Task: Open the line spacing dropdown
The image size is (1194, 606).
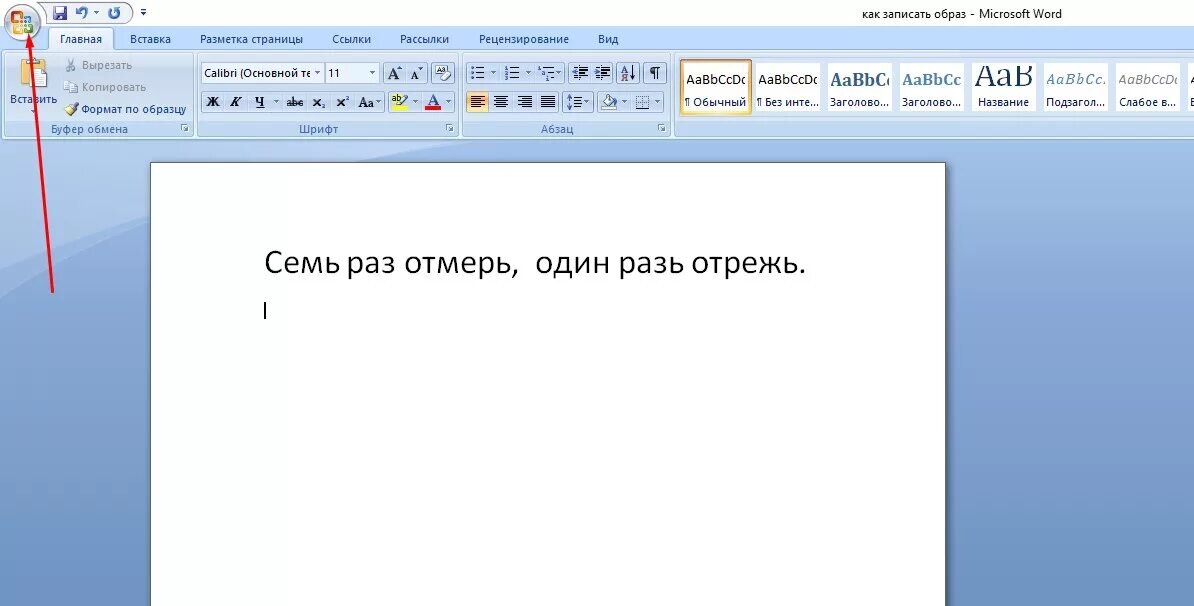Action: tap(584, 101)
